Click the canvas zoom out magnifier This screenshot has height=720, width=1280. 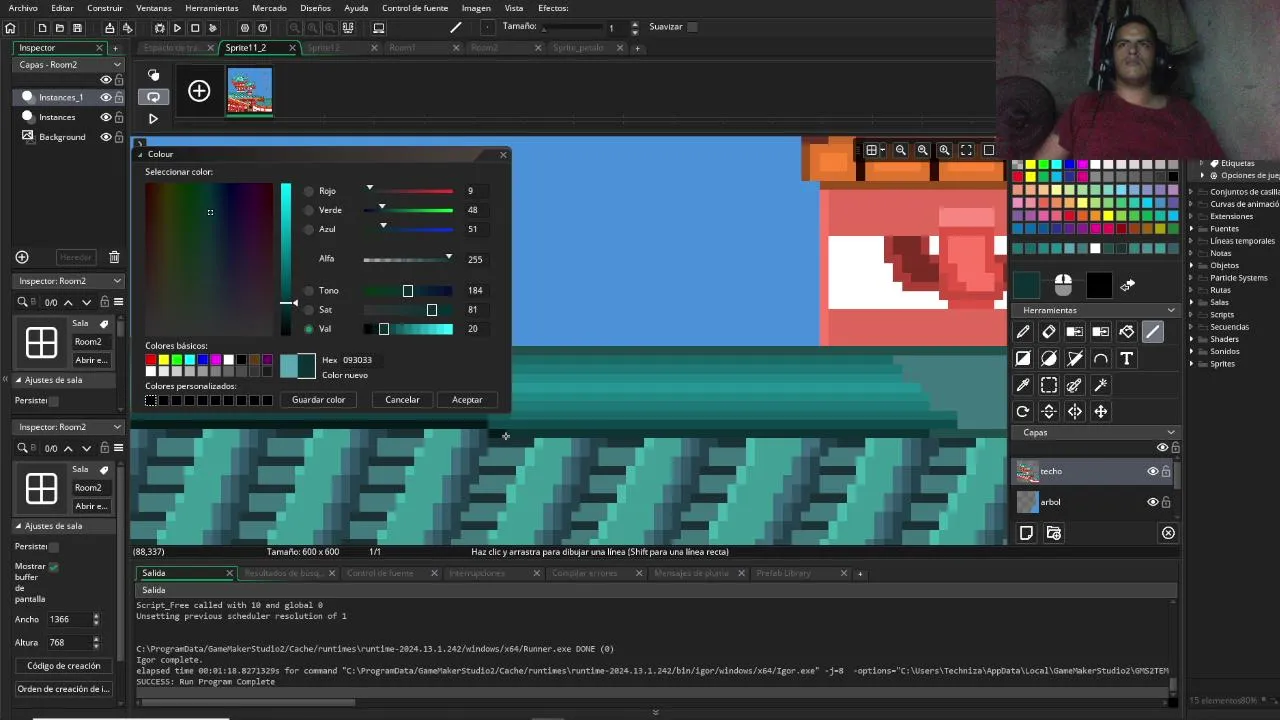pyautogui.click(x=901, y=150)
